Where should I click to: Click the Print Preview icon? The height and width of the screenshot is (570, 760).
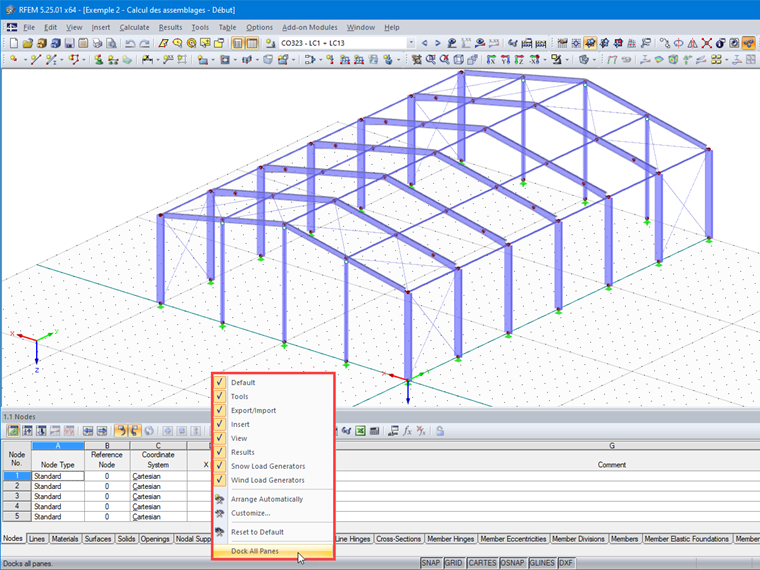(x=111, y=43)
